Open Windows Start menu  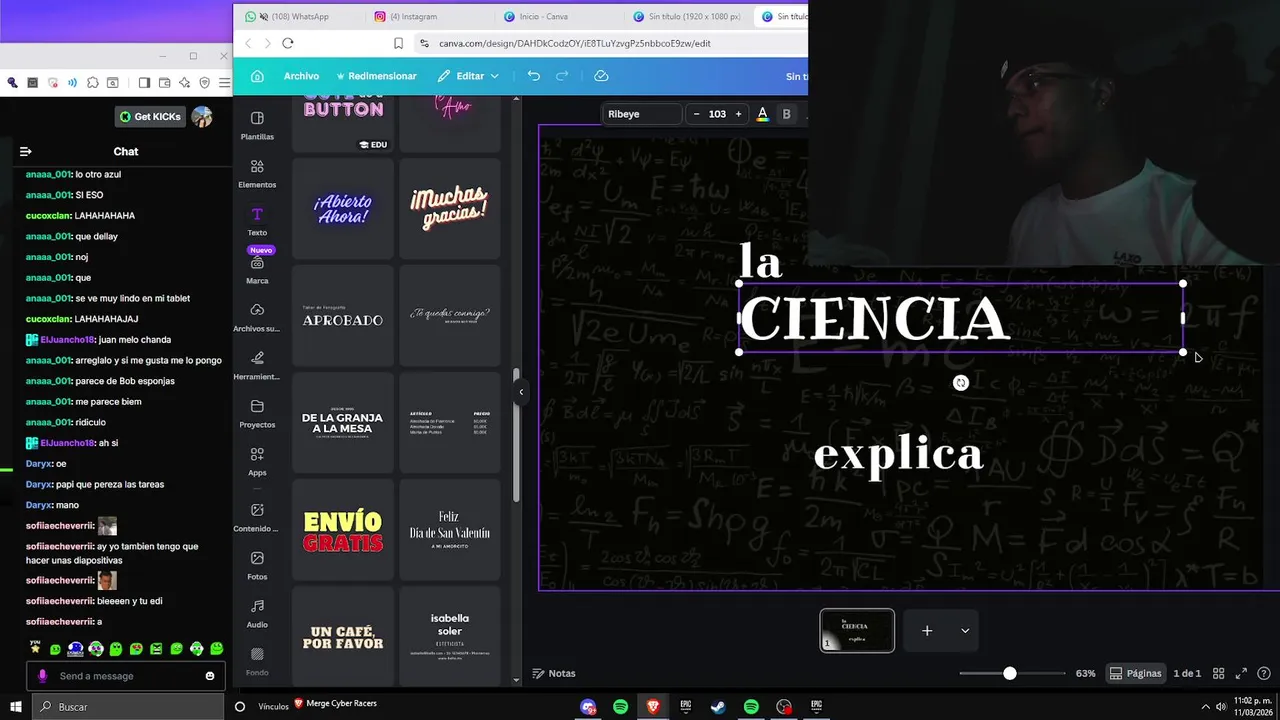[x=16, y=707]
